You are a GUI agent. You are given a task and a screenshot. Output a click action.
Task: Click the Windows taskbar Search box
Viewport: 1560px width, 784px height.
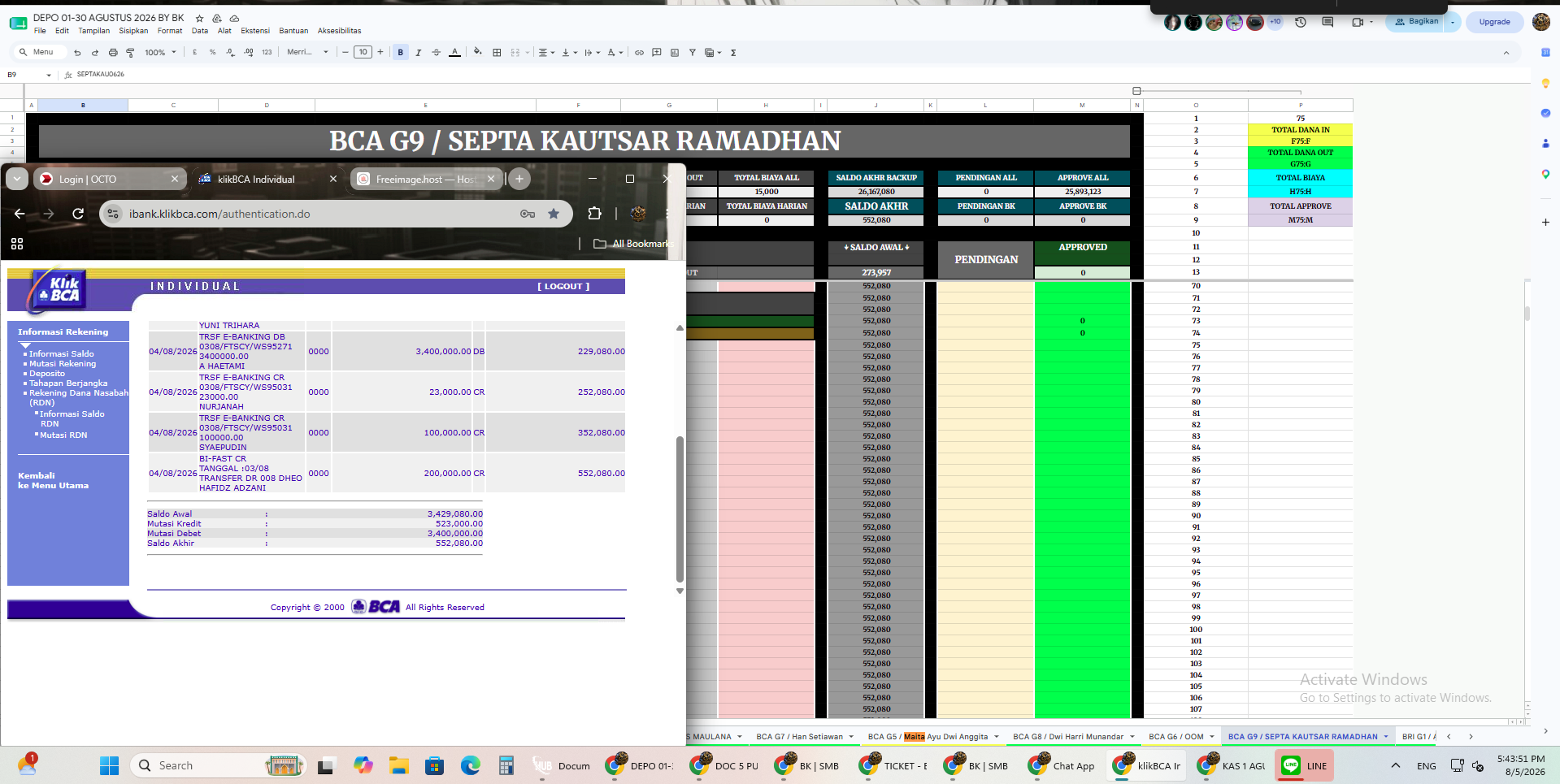(217, 765)
